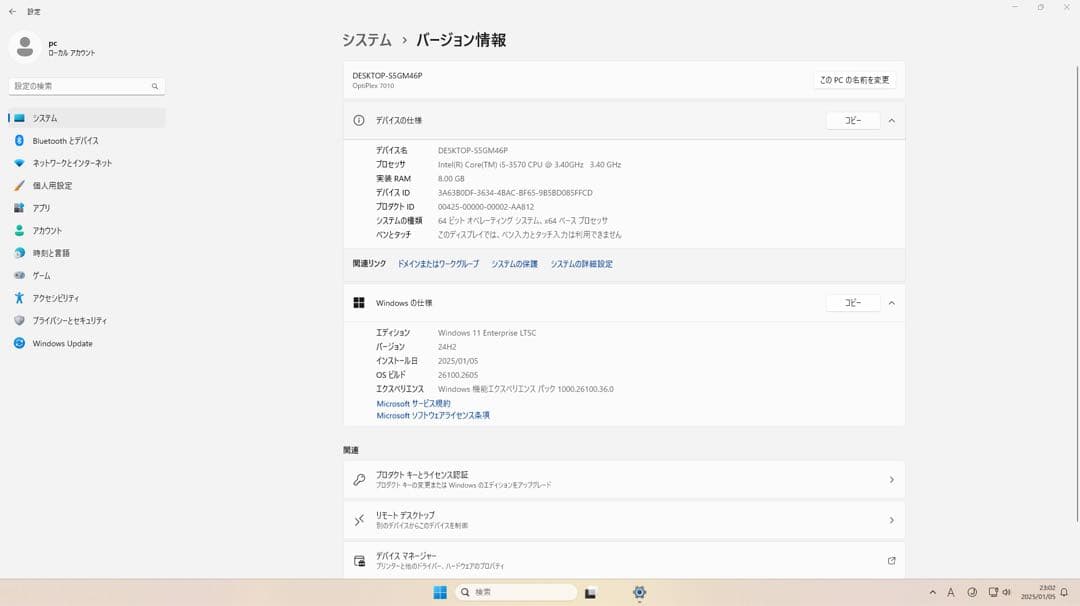Select the アプリ section icon

(18, 208)
